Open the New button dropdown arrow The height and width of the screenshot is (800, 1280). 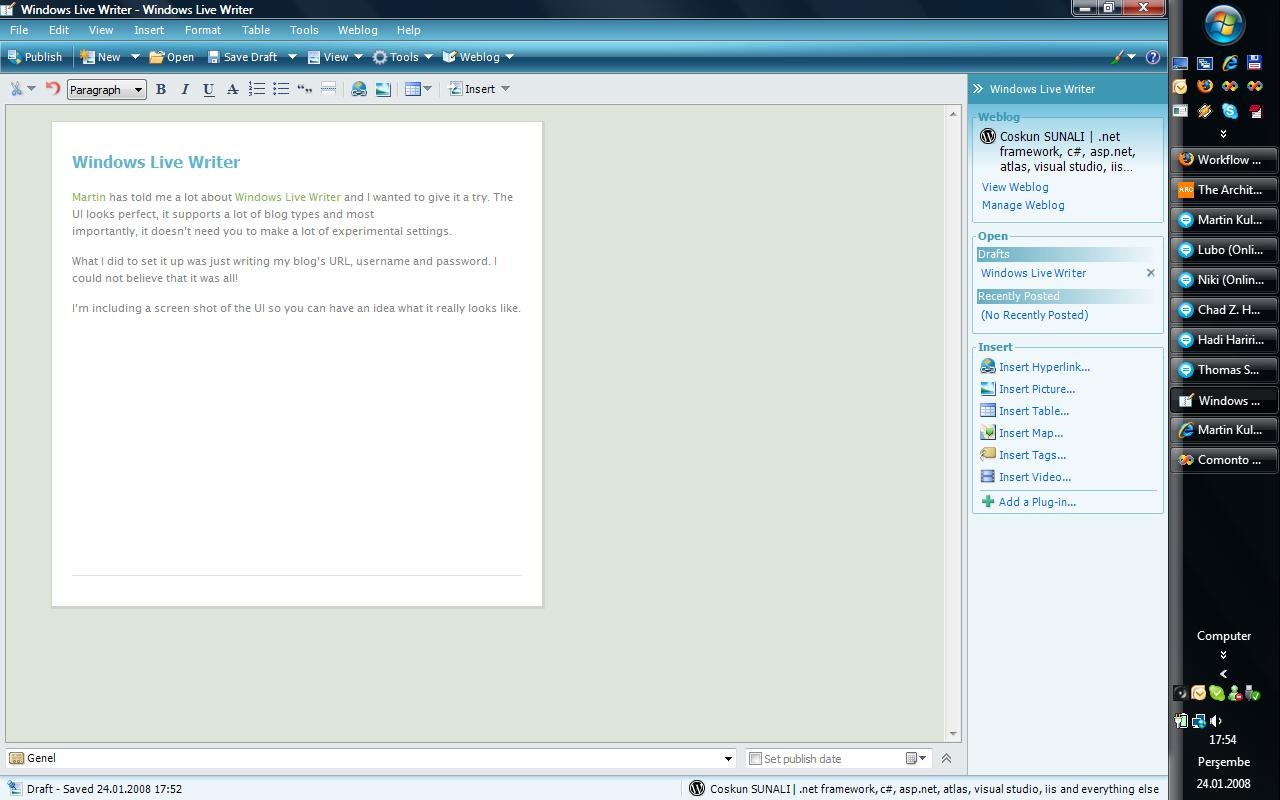point(135,57)
